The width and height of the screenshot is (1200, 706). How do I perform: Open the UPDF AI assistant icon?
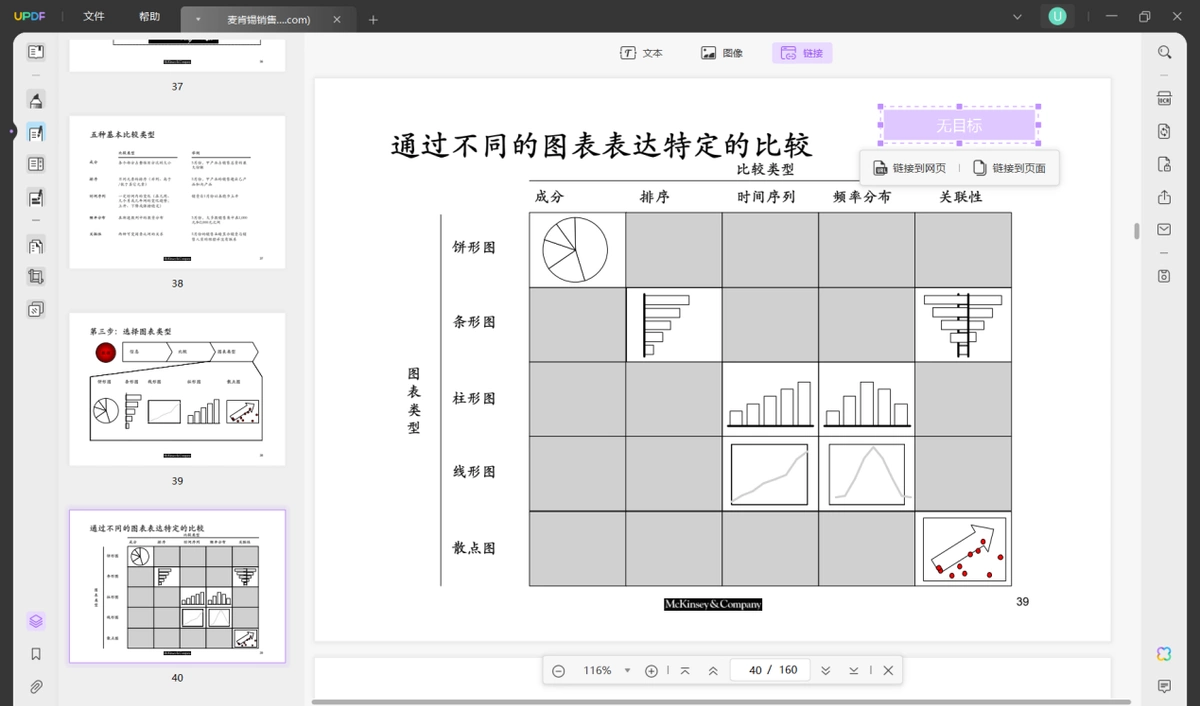tap(1164, 653)
